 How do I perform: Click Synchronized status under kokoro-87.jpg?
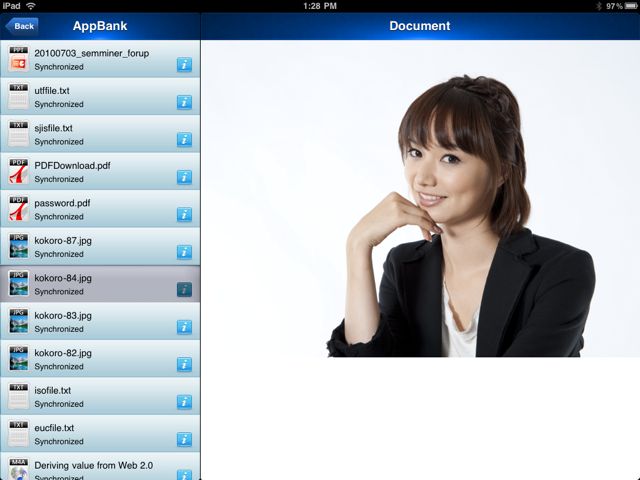(x=59, y=254)
